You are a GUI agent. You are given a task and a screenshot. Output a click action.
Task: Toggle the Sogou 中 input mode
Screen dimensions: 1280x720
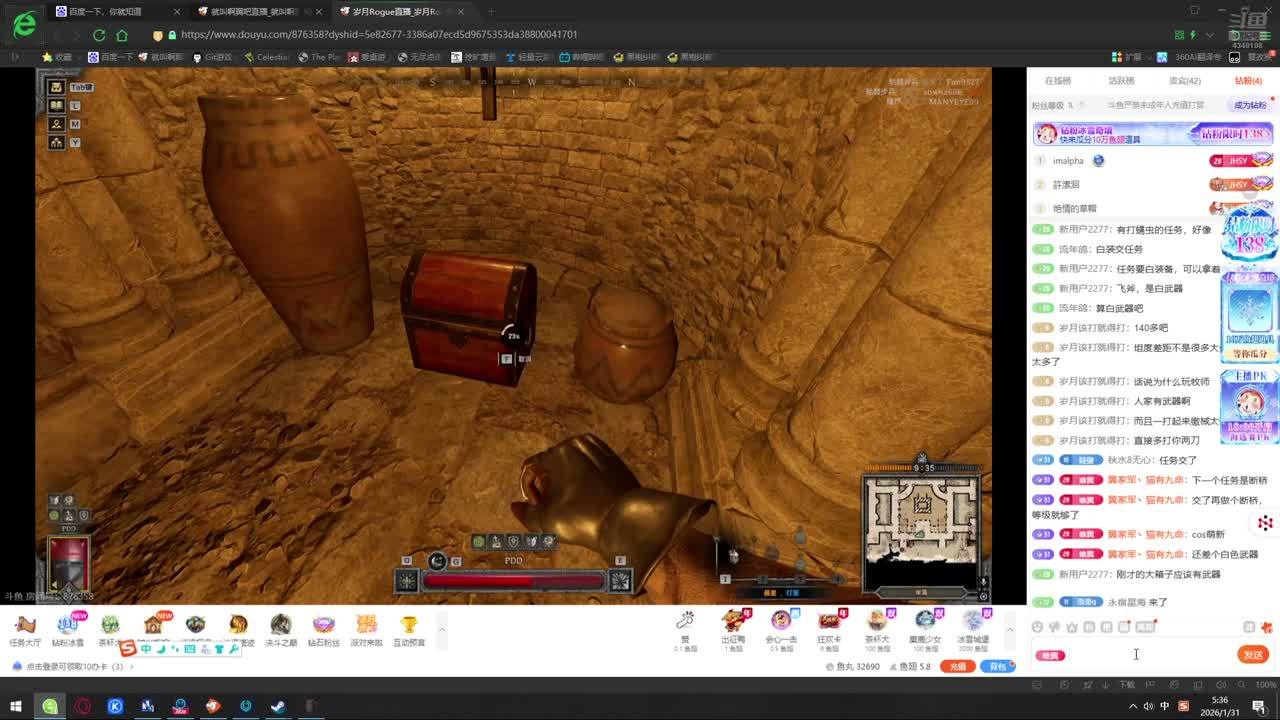146,650
